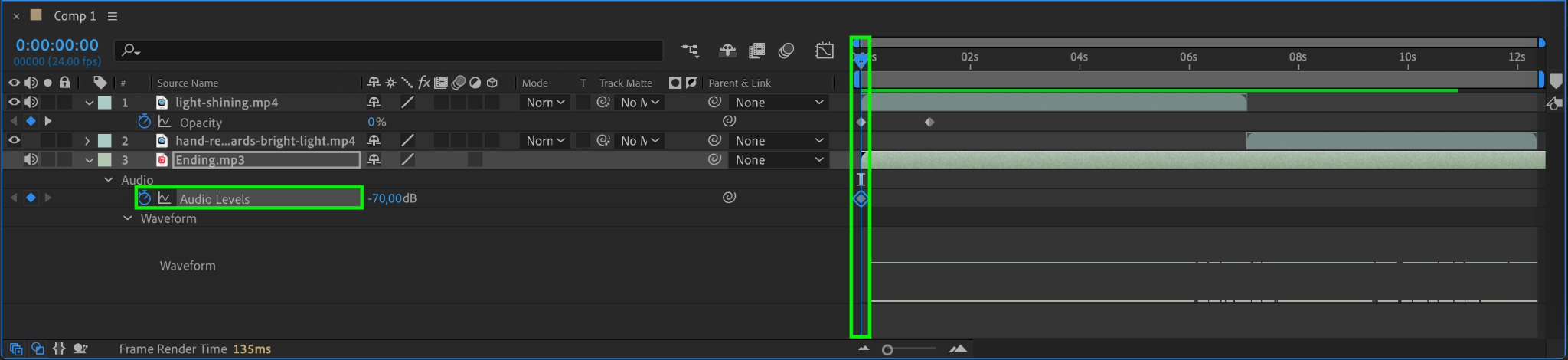Viewport: 1568px width, 360px height.
Task: Click the current timecode 0:00:00:00
Action: [x=57, y=45]
